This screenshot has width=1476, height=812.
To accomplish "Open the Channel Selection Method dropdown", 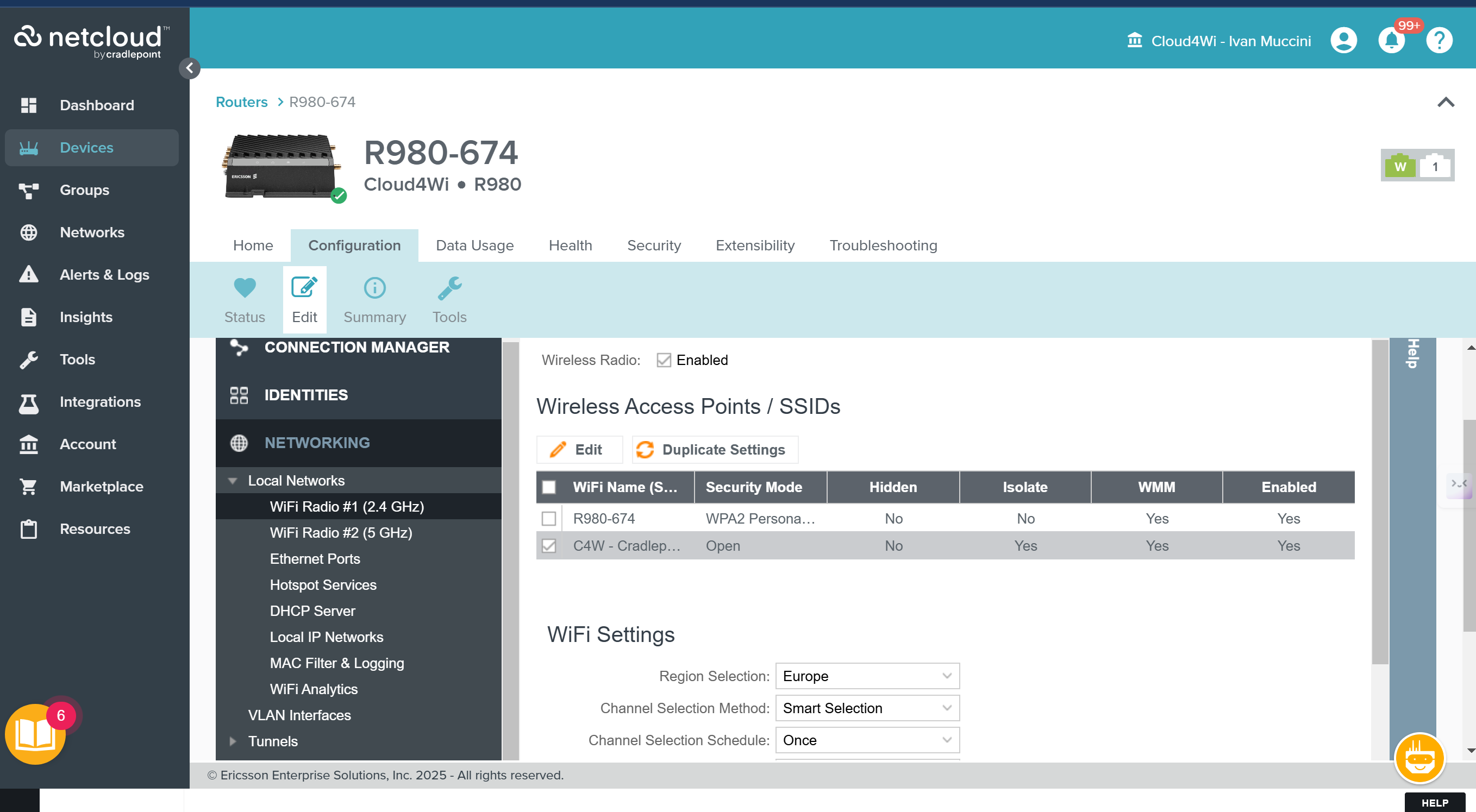I will [x=867, y=708].
